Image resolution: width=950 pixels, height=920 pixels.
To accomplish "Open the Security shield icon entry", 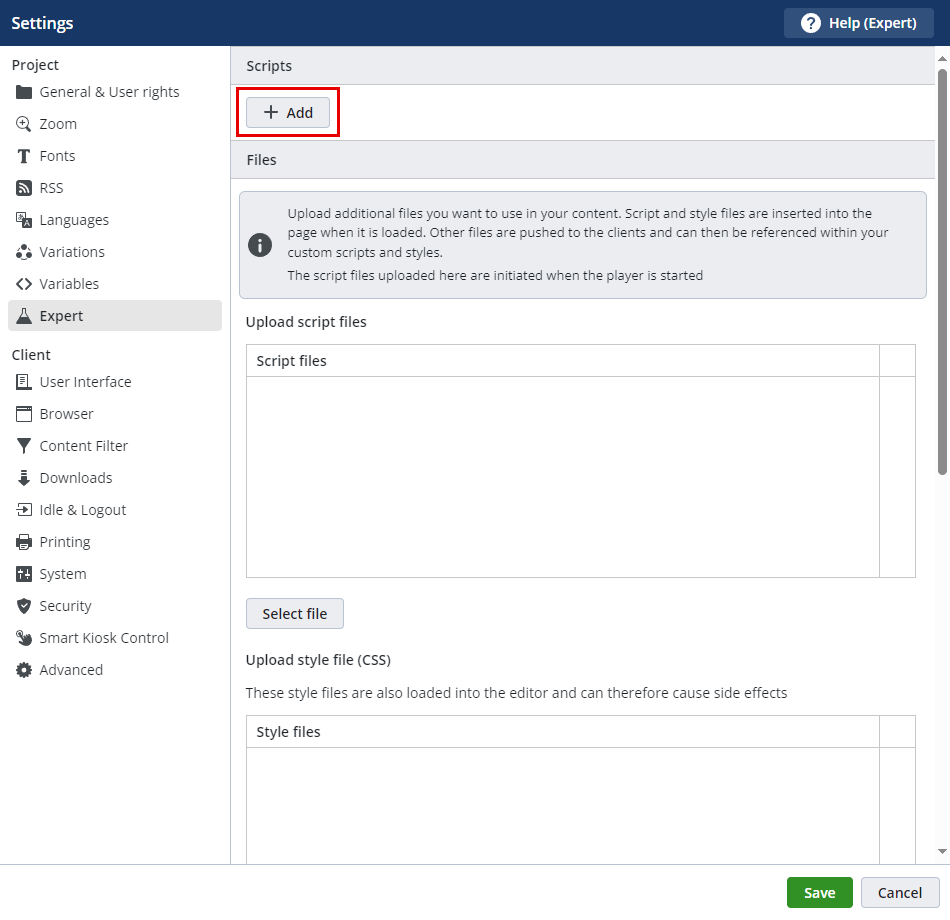I will click(x=24, y=606).
